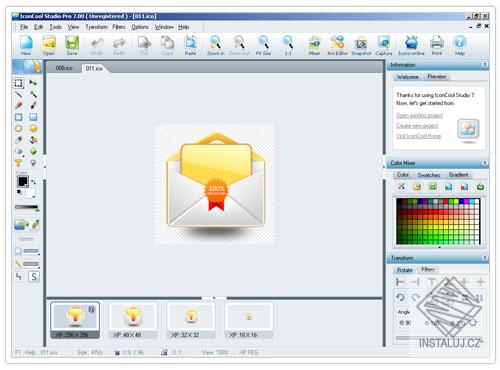Select the XP 48x48 icon size thumbnail

click(133, 320)
